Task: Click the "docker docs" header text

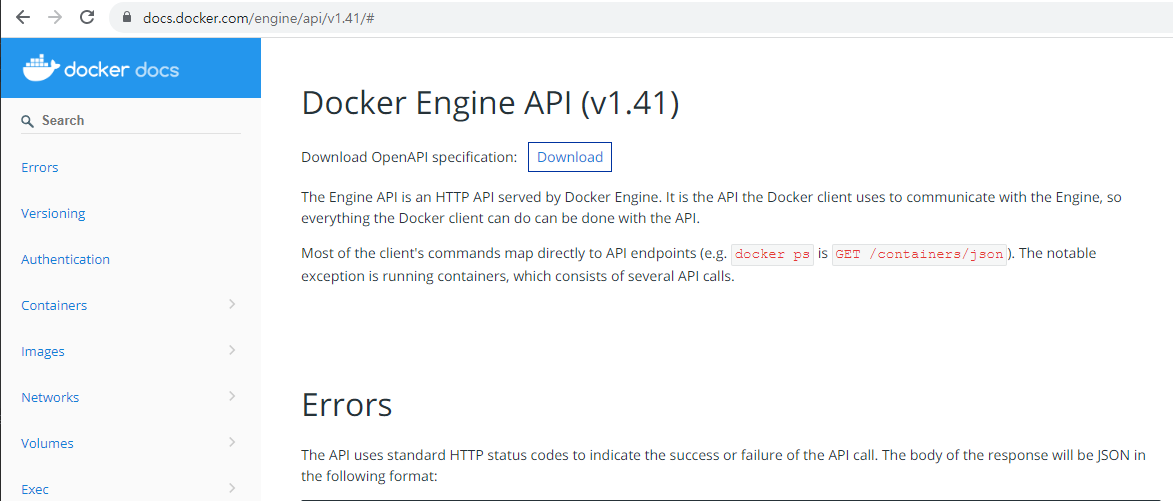Action: click(121, 70)
